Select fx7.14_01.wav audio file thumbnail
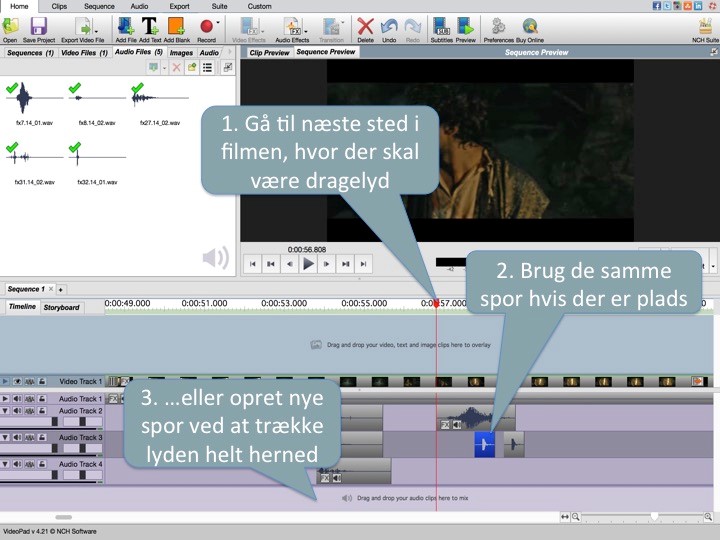This screenshot has height=540, width=720. coord(34,98)
